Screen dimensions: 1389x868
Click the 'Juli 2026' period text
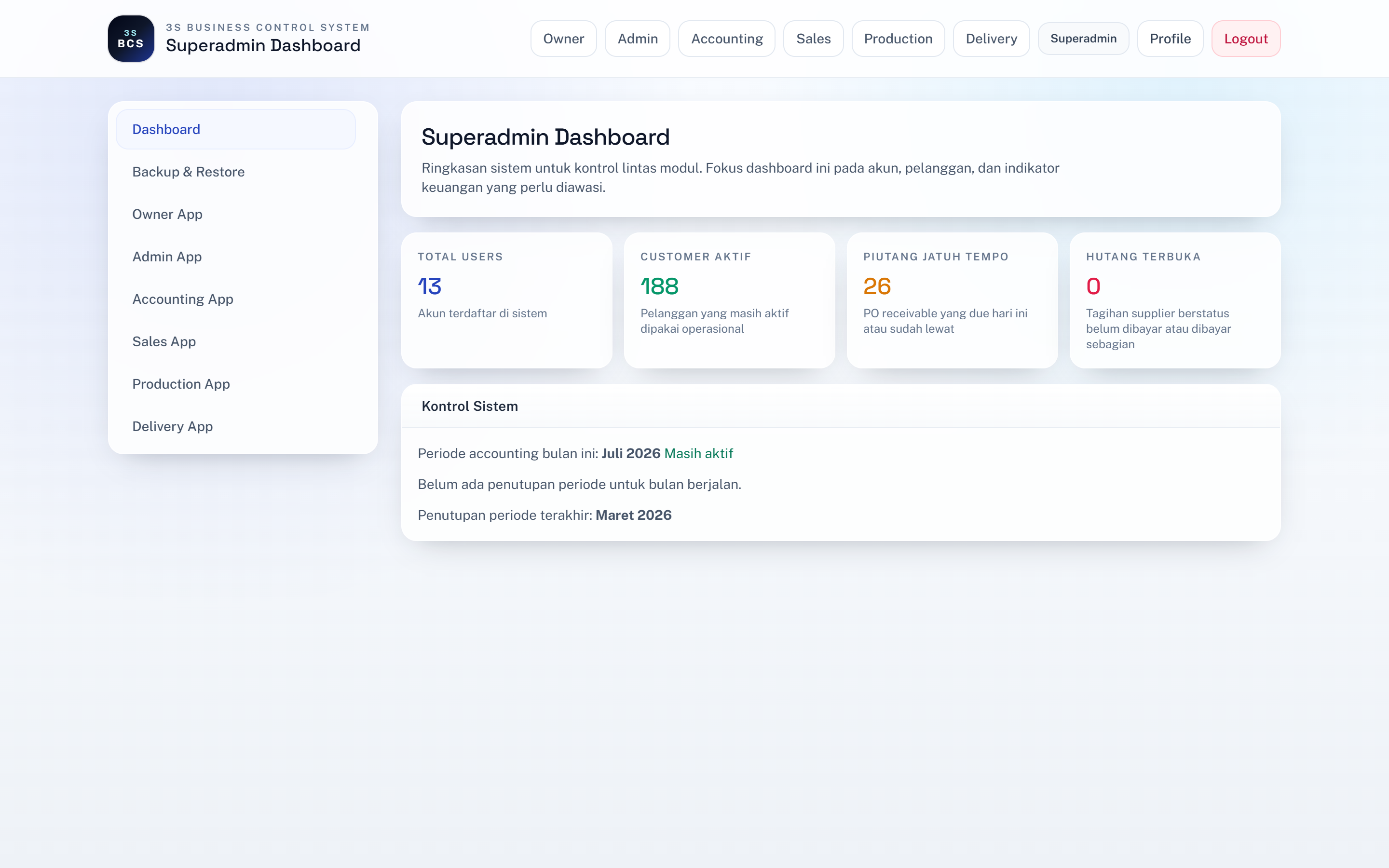click(x=631, y=453)
